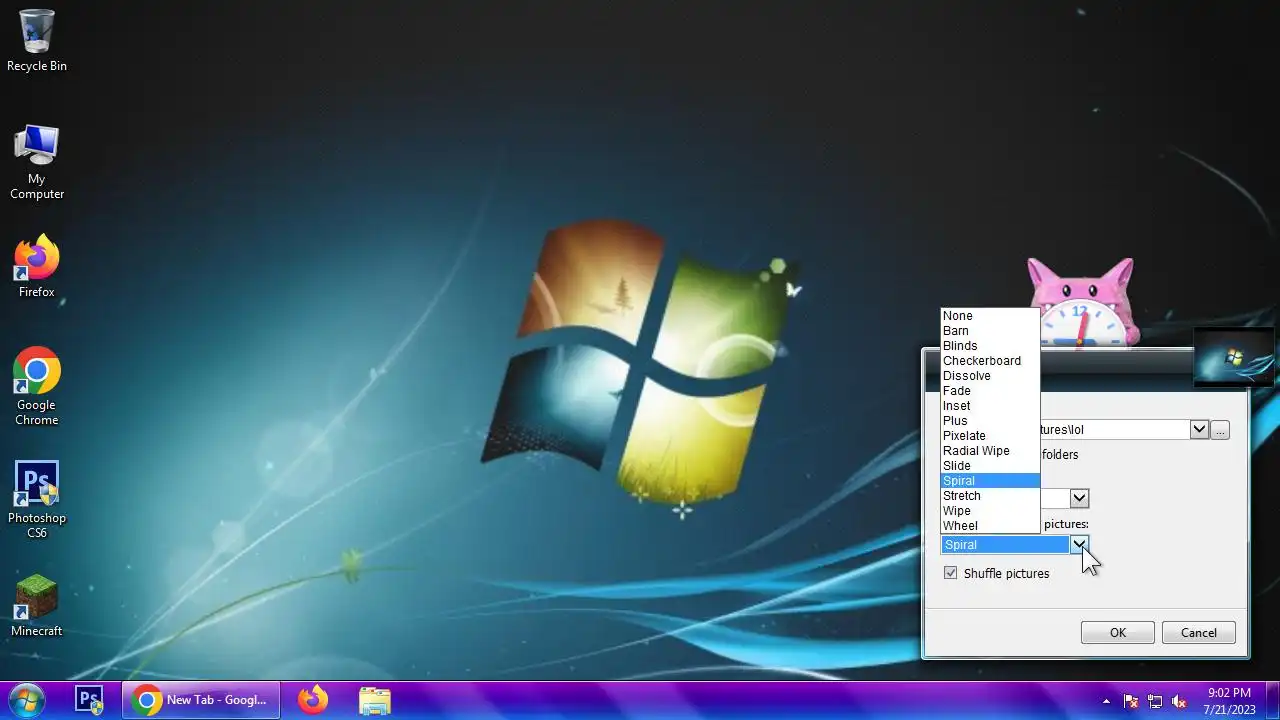Switch to New Tab Google Chrome taskbar button
This screenshot has width=1280, height=720.
pos(203,700)
